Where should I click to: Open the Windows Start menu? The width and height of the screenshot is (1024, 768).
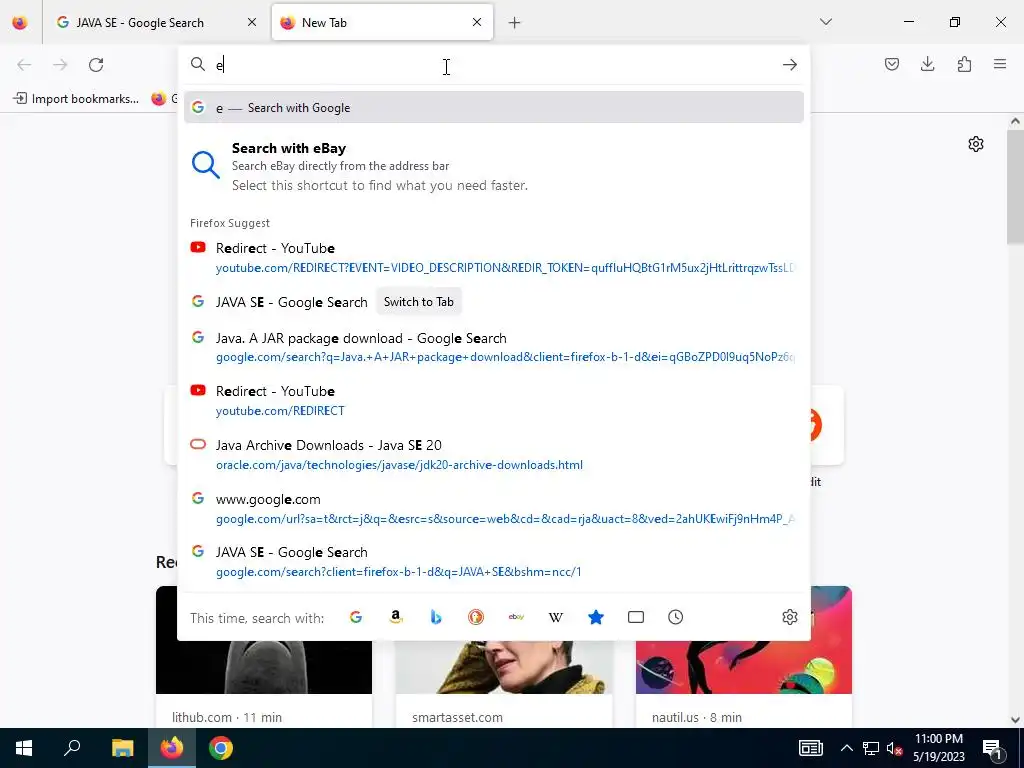coord(24,748)
